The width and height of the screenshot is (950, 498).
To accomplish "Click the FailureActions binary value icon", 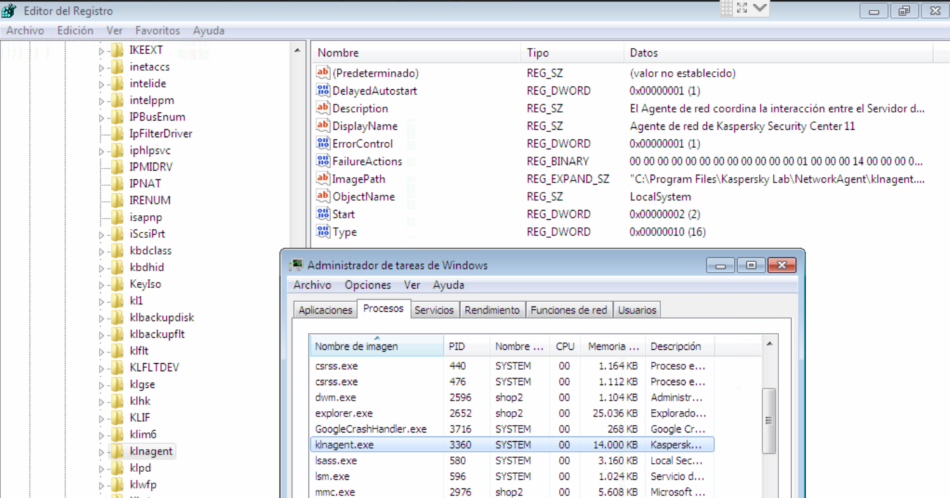I will (323, 161).
